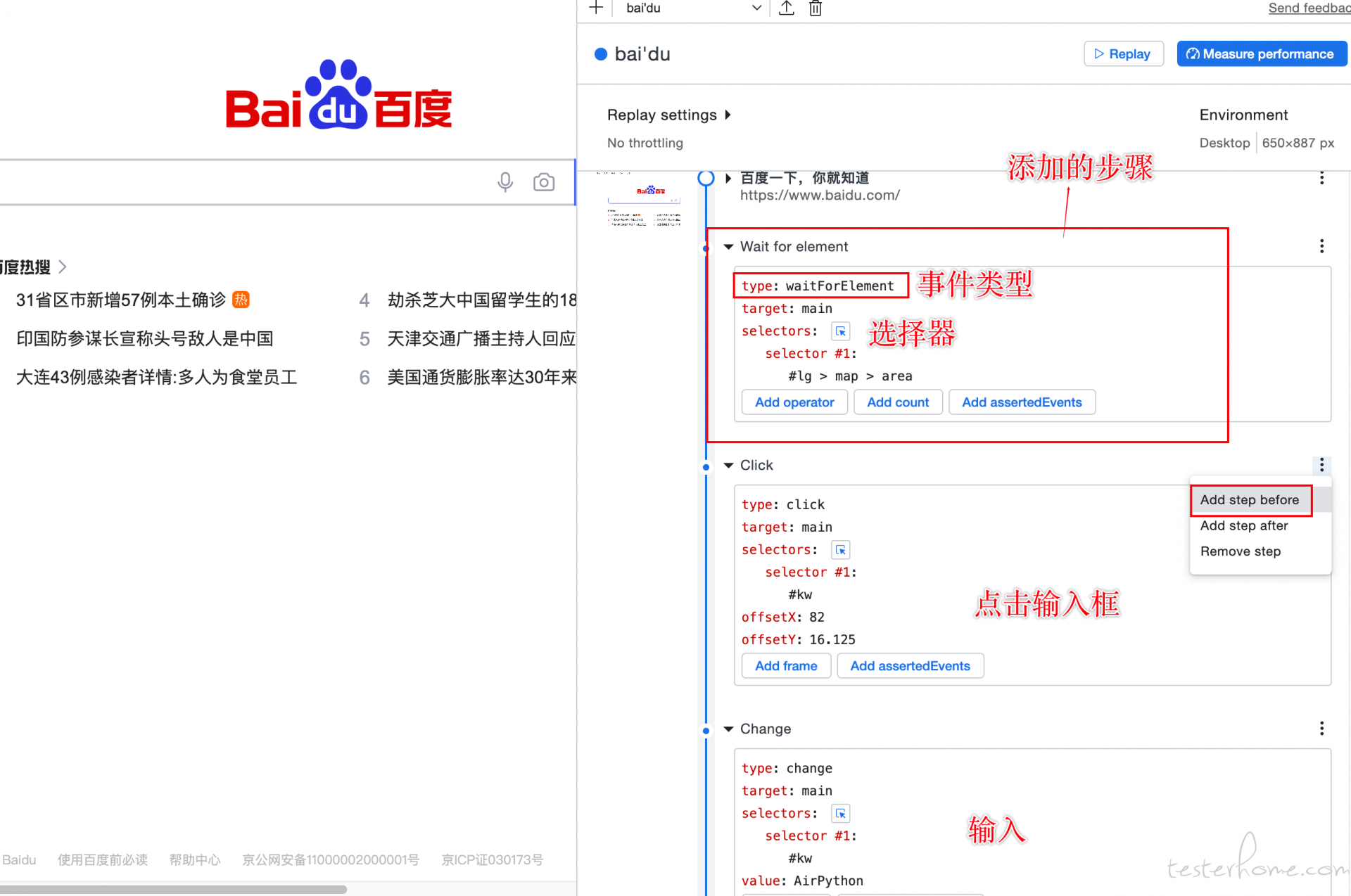Click the Add operator button
This screenshot has width=1351, height=896.
[x=794, y=402]
